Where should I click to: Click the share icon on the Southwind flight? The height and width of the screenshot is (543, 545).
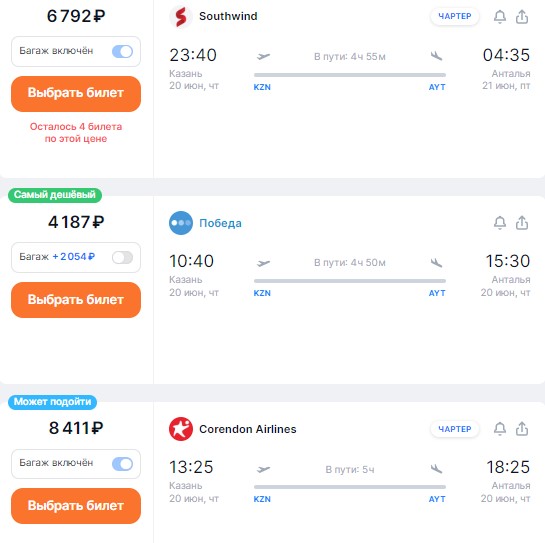[522, 16]
